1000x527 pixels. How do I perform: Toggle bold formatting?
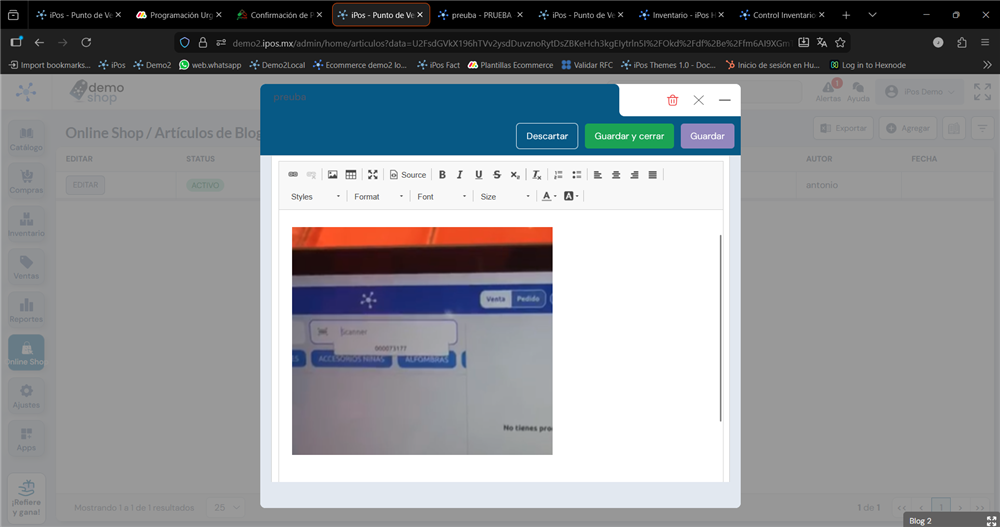pyautogui.click(x=442, y=175)
